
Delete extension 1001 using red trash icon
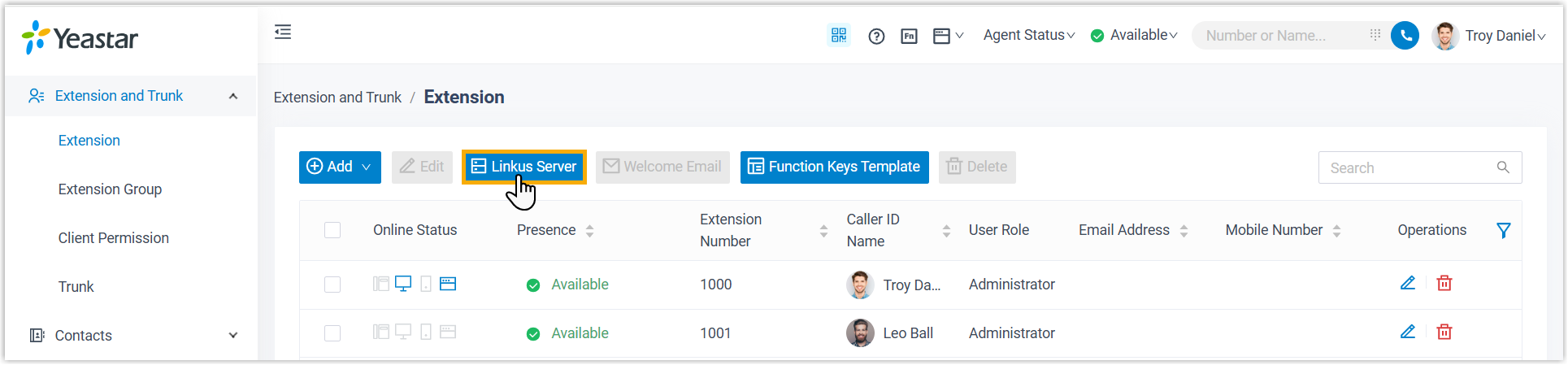pos(1444,332)
